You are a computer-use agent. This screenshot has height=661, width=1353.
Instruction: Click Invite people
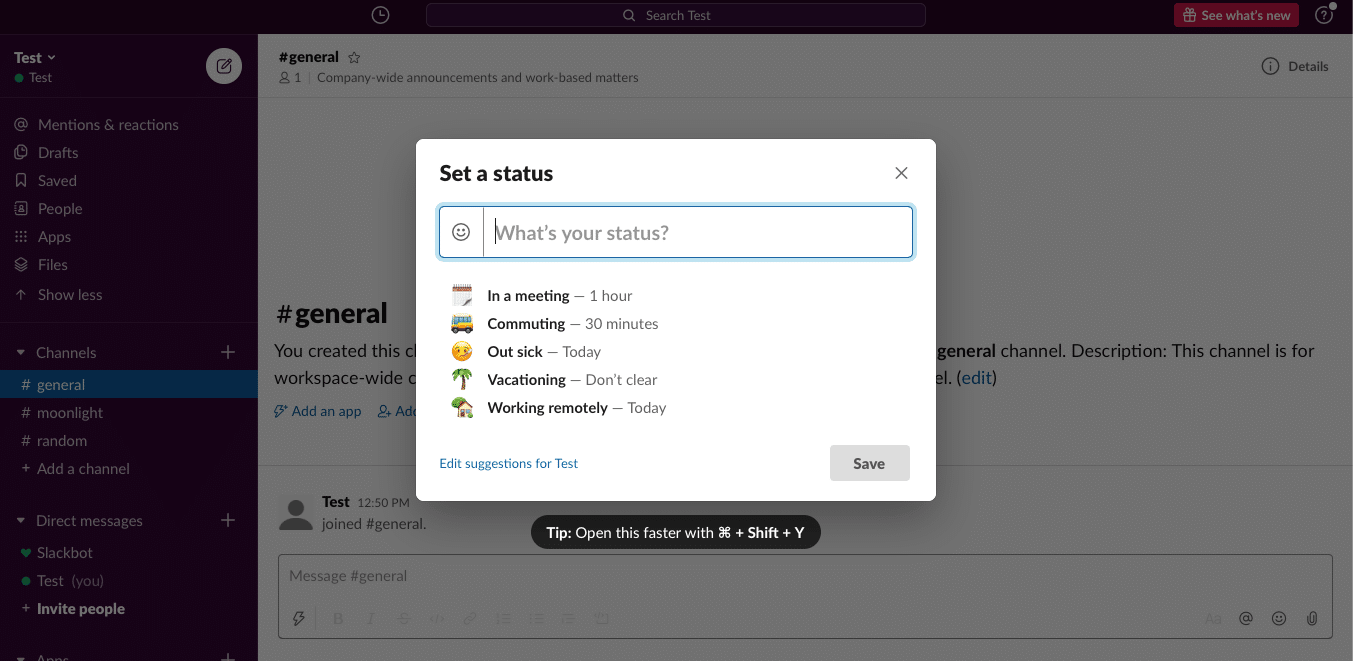pyautogui.click(x=81, y=609)
